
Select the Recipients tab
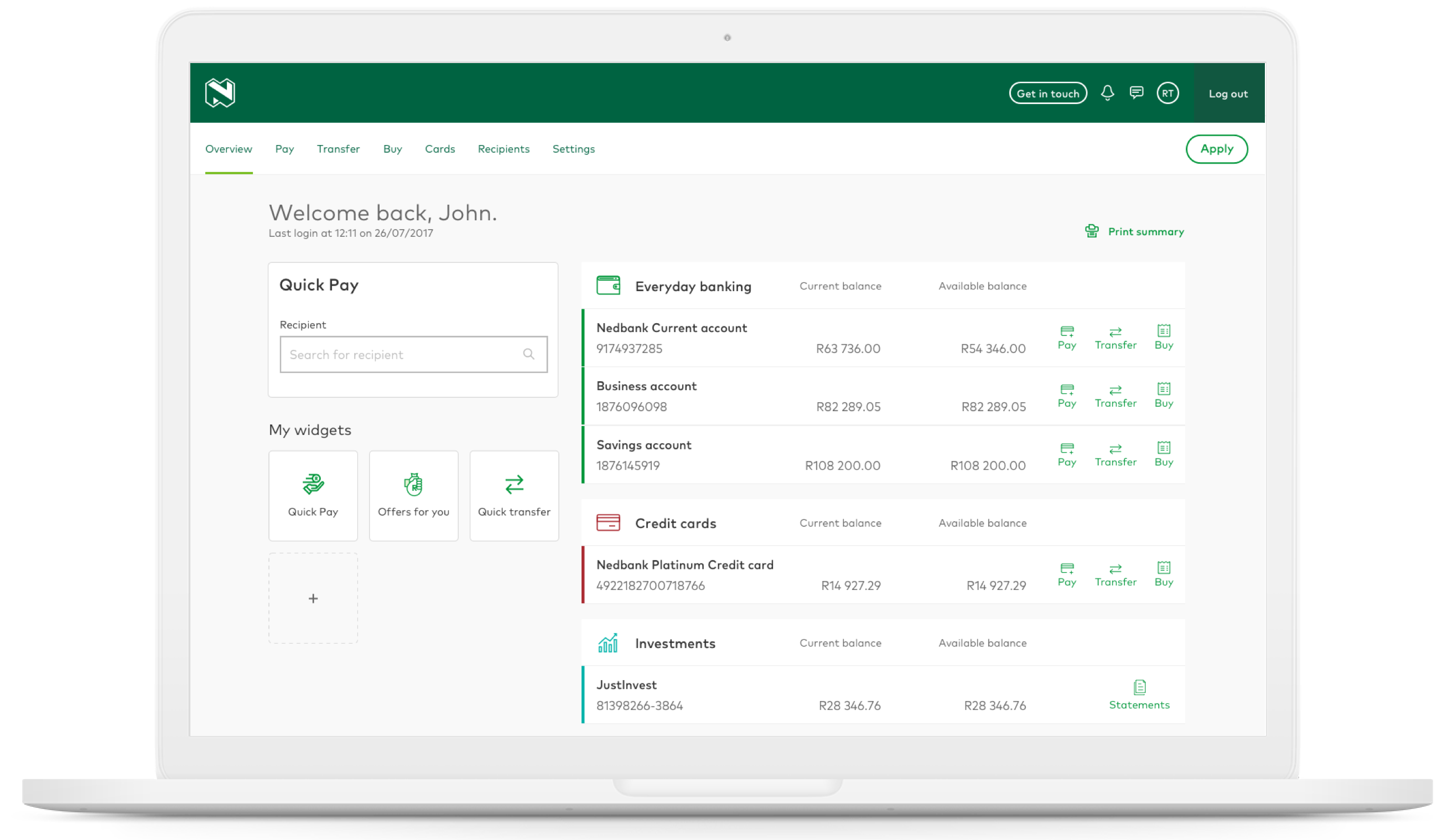pyautogui.click(x=503, y=149)
